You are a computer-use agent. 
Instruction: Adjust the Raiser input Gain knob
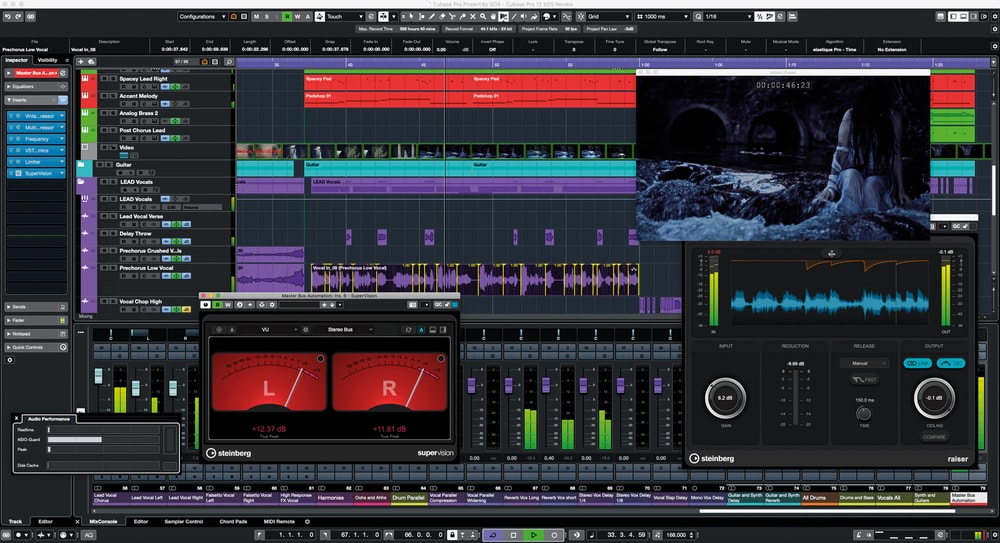pos(726,397)
